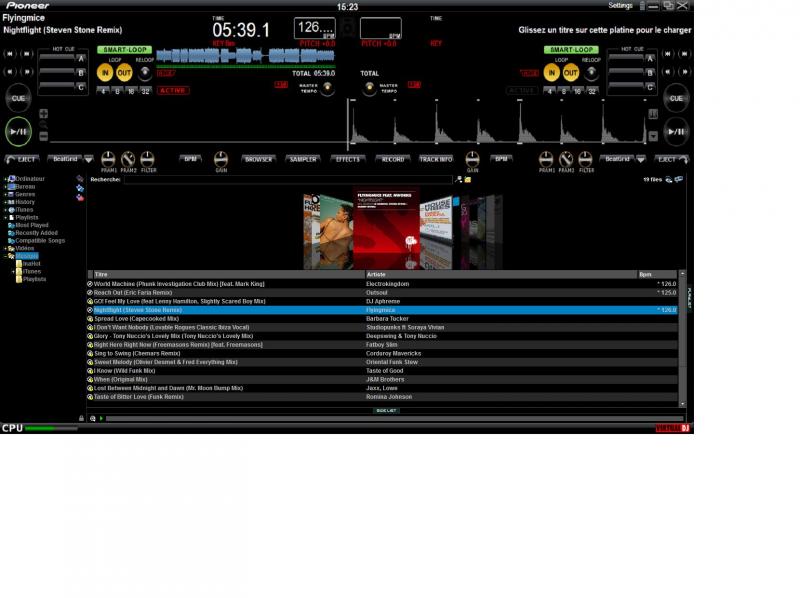Click the left deck GAIN knob
This screenshot has height=598, width=800.
pos(221,159)
